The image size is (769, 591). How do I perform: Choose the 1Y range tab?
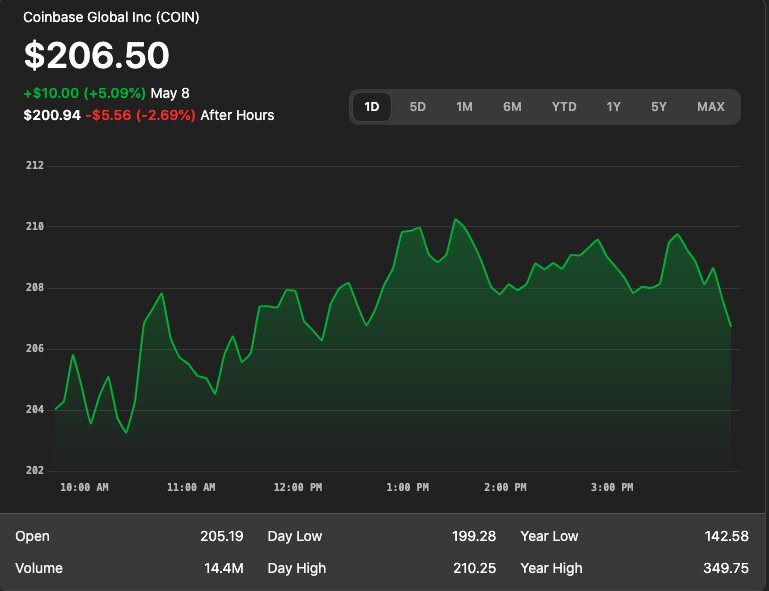614,107
